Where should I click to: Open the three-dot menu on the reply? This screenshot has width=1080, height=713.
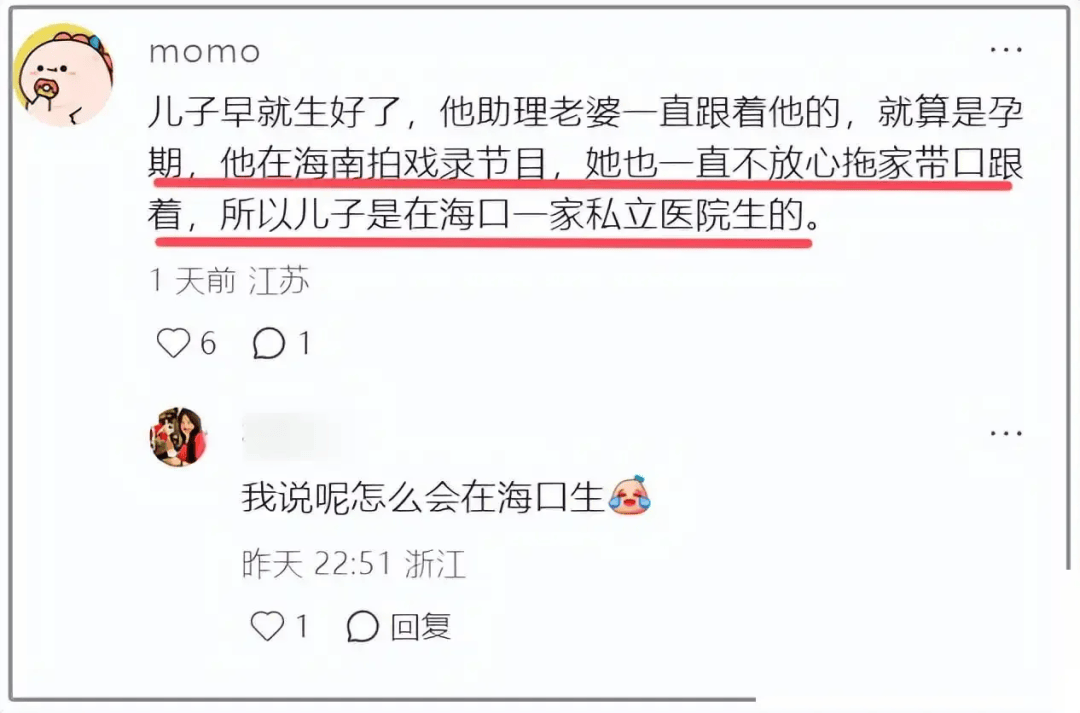1006,433
